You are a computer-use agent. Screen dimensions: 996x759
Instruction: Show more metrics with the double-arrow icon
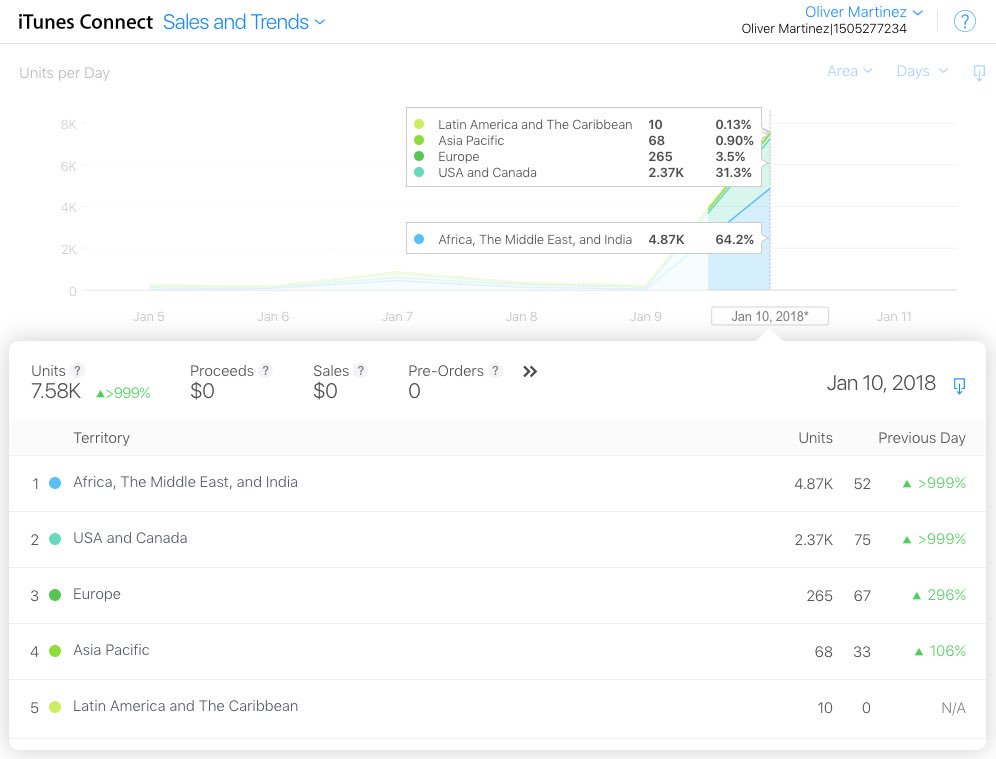click(x=530, y=372)
